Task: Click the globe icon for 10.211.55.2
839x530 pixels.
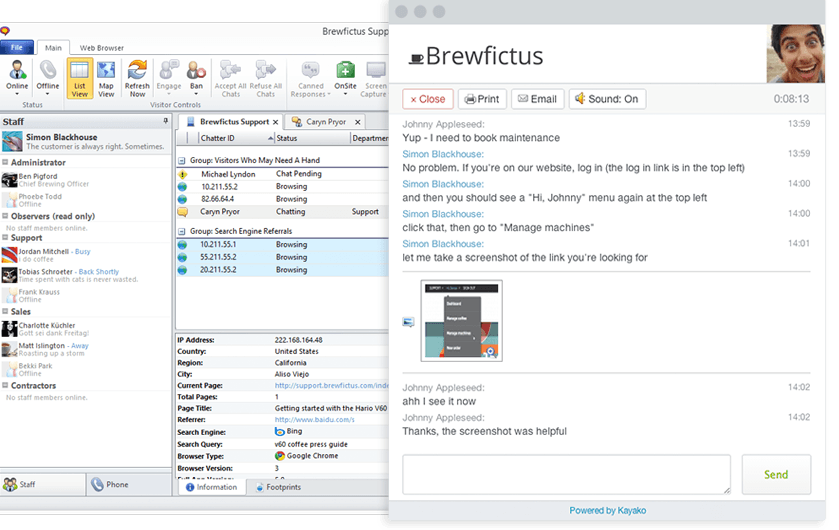Action: point(182,187)
